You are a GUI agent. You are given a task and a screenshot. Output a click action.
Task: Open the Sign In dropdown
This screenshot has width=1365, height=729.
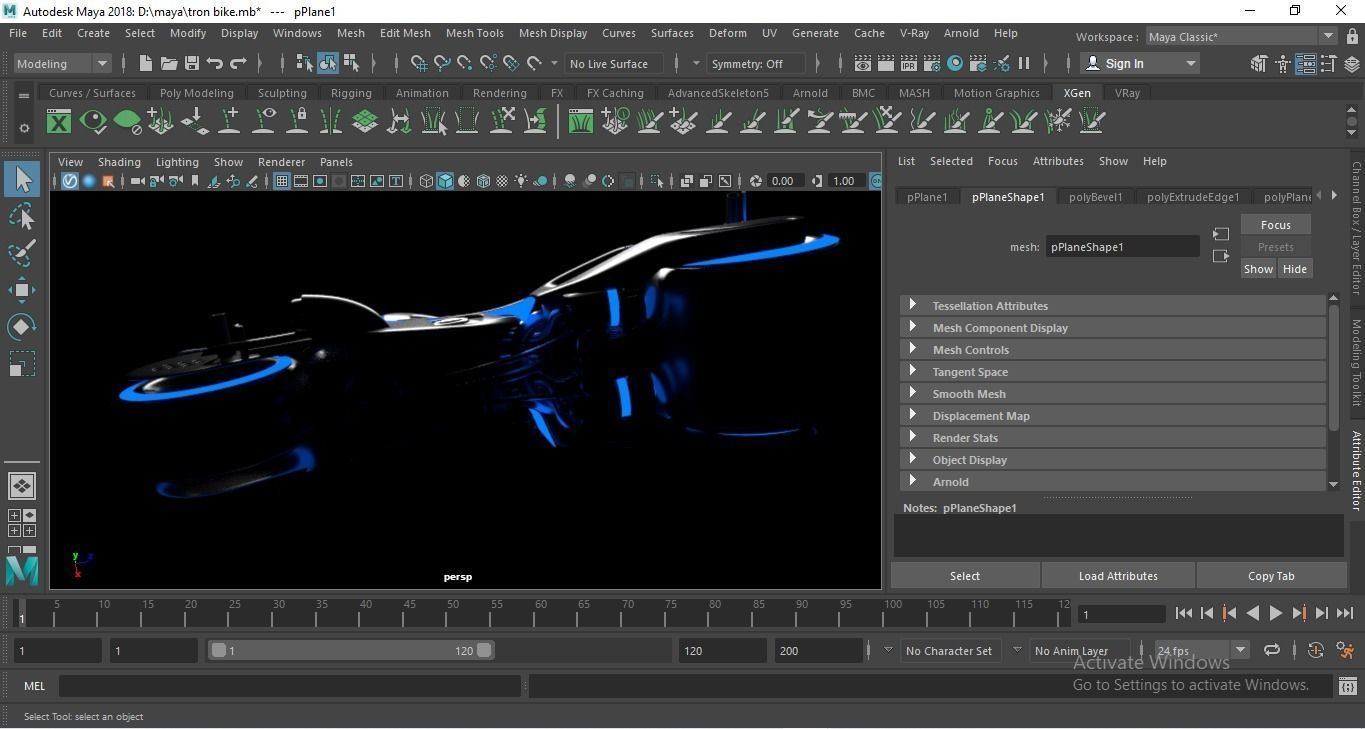tap(1141, 63)
